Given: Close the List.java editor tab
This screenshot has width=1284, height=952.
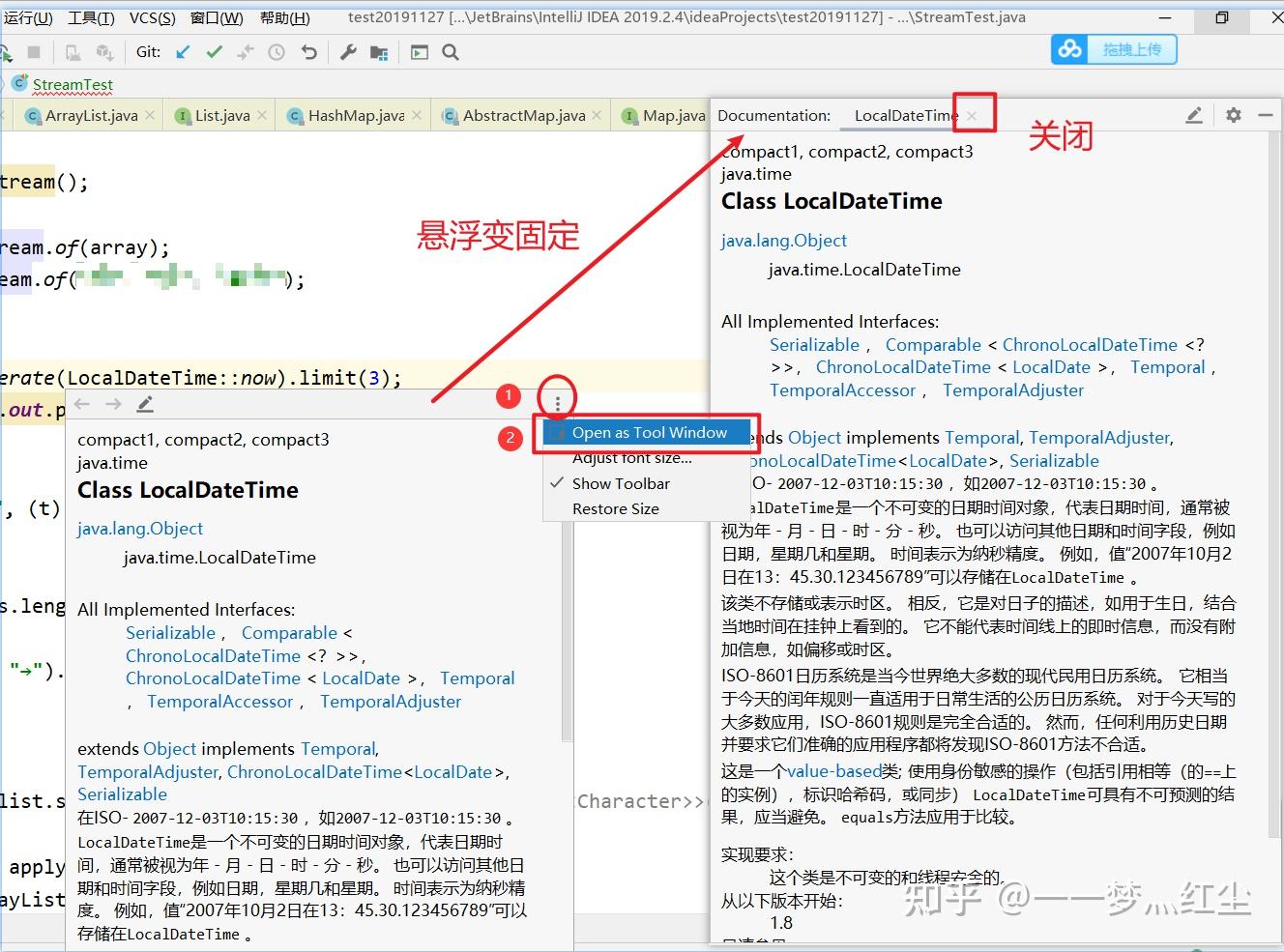Looking at the screenshot, I should click(262, 115).
